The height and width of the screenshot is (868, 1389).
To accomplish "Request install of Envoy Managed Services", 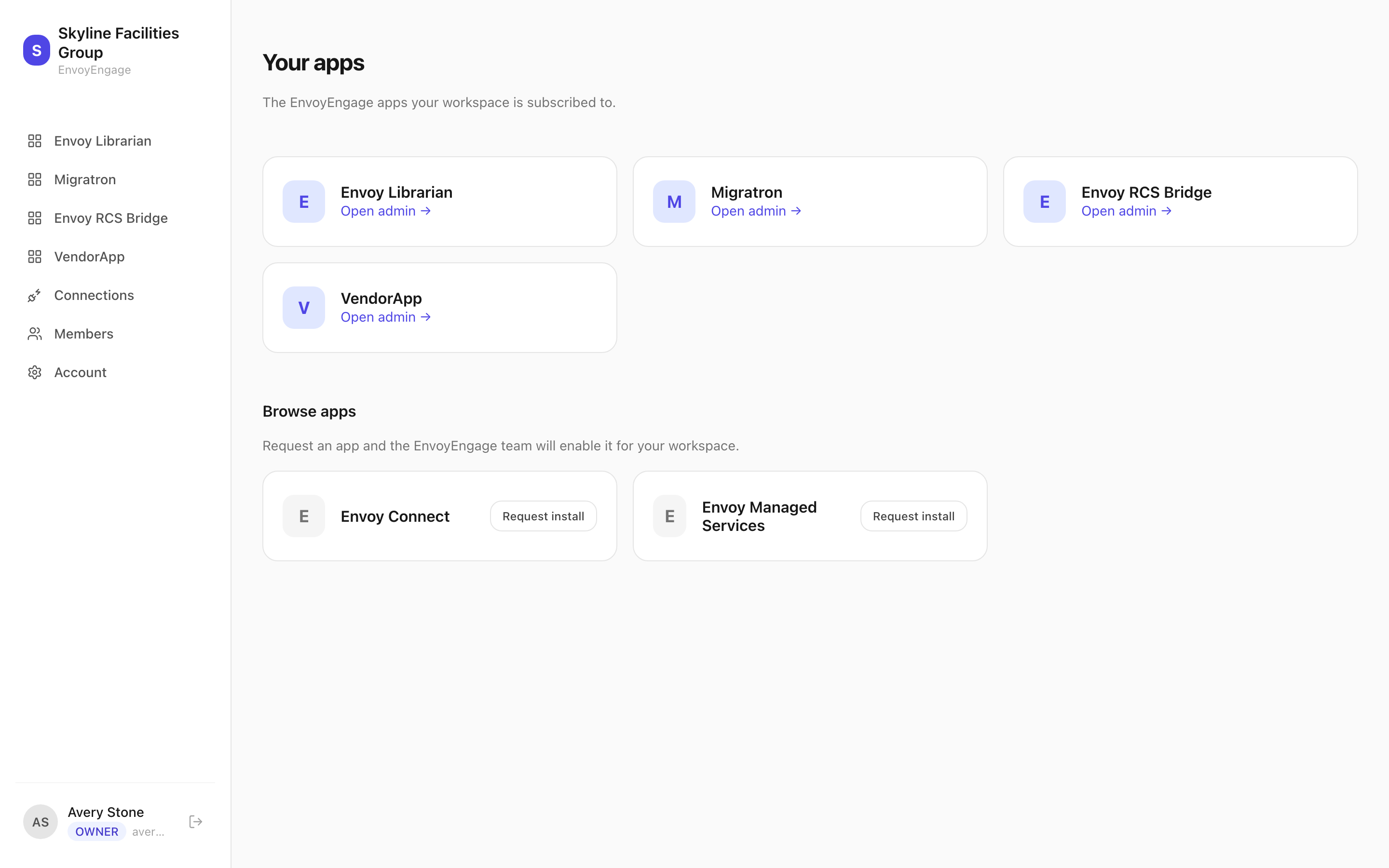I will coord(913,516).
